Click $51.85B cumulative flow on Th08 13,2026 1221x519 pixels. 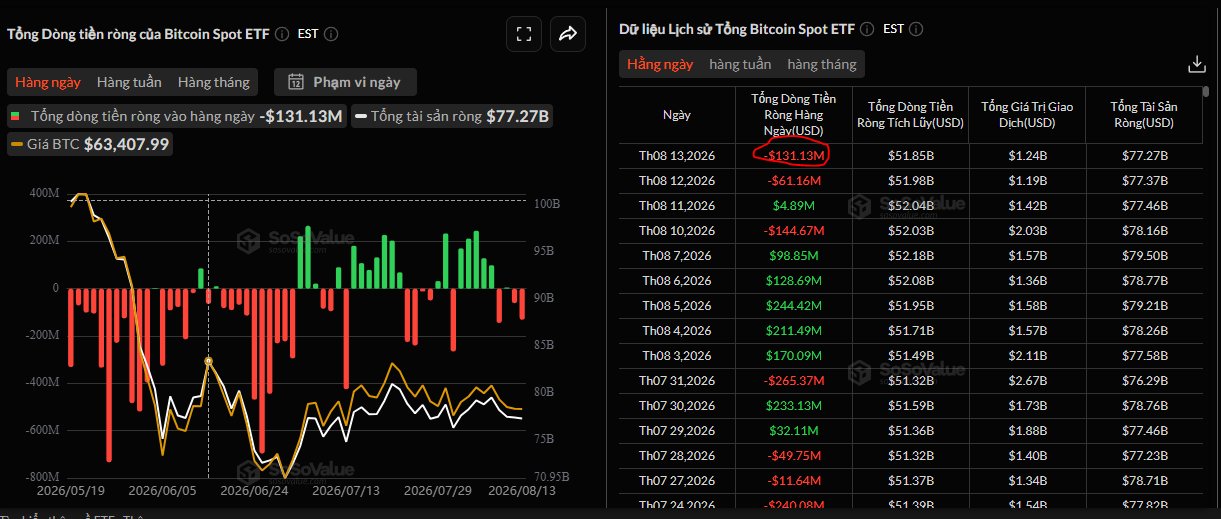910,156
